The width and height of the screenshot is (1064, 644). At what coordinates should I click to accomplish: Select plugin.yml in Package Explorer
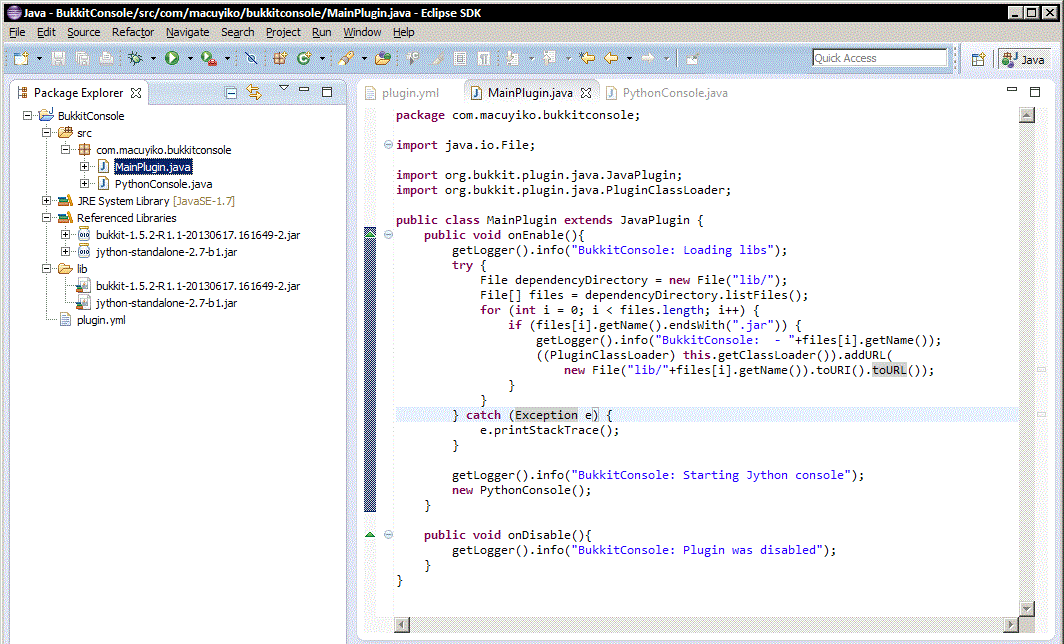click(x=101, y=320)
